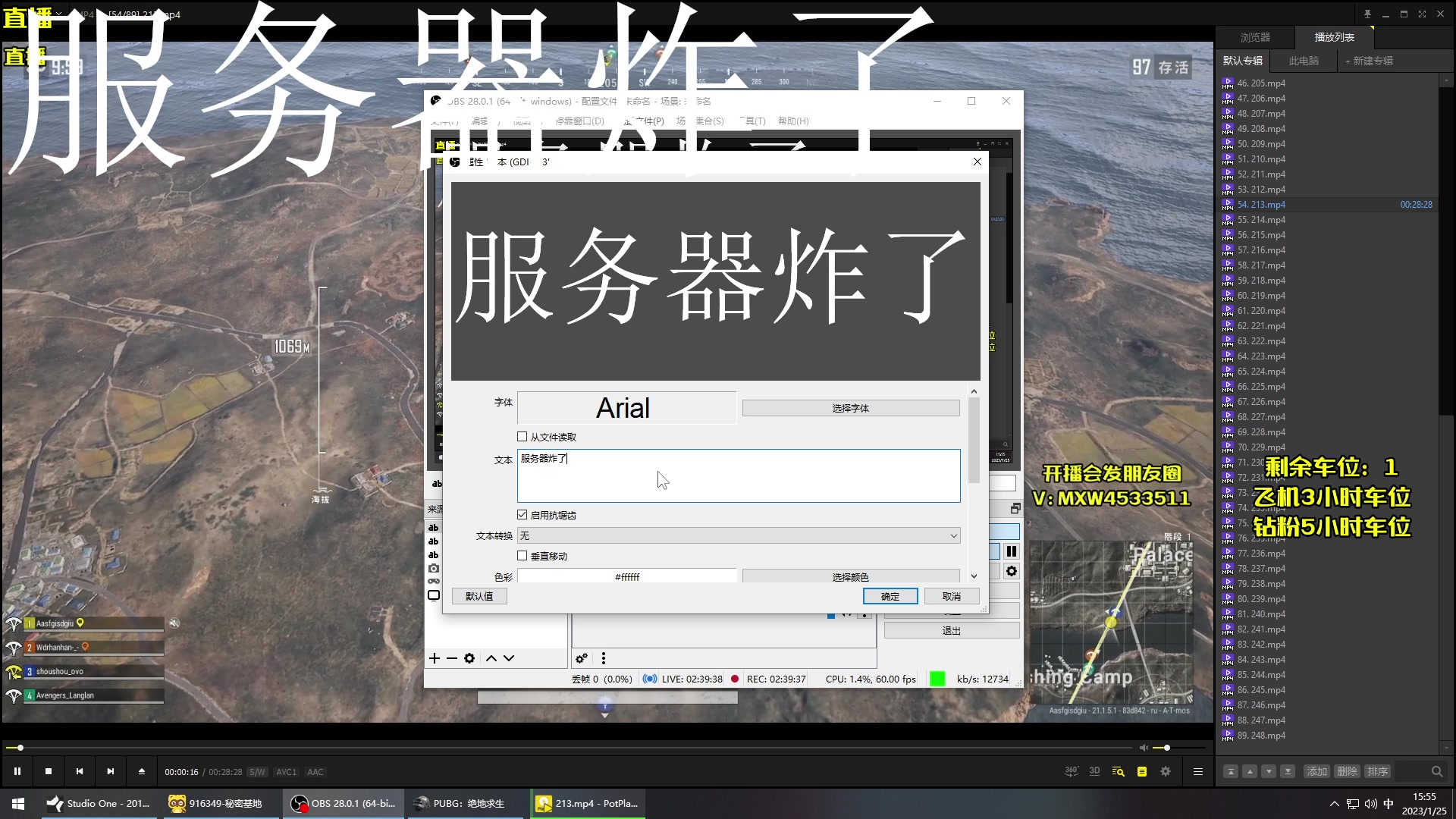Remove source with the minus icon in OBS

452,658
